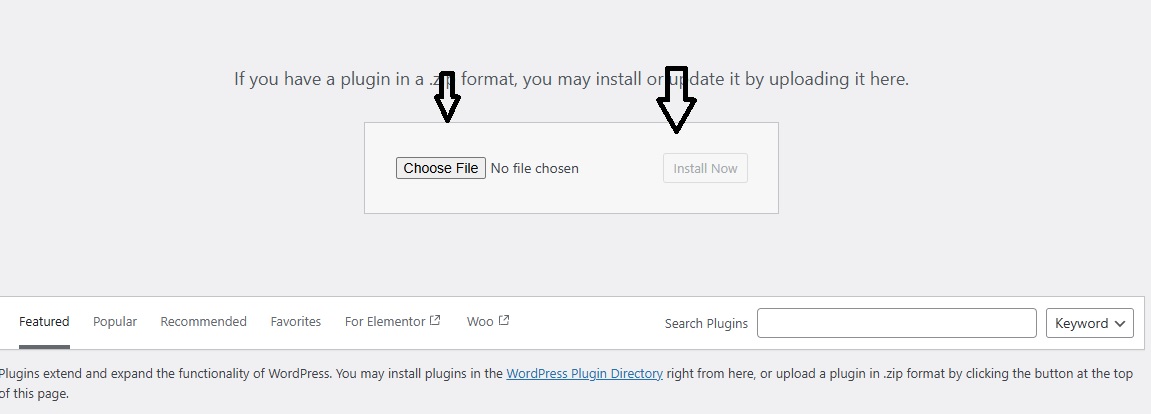Select the Woo tab label
The height and width of the screenshot is (414, 1151).
click(x=480, y=322)
